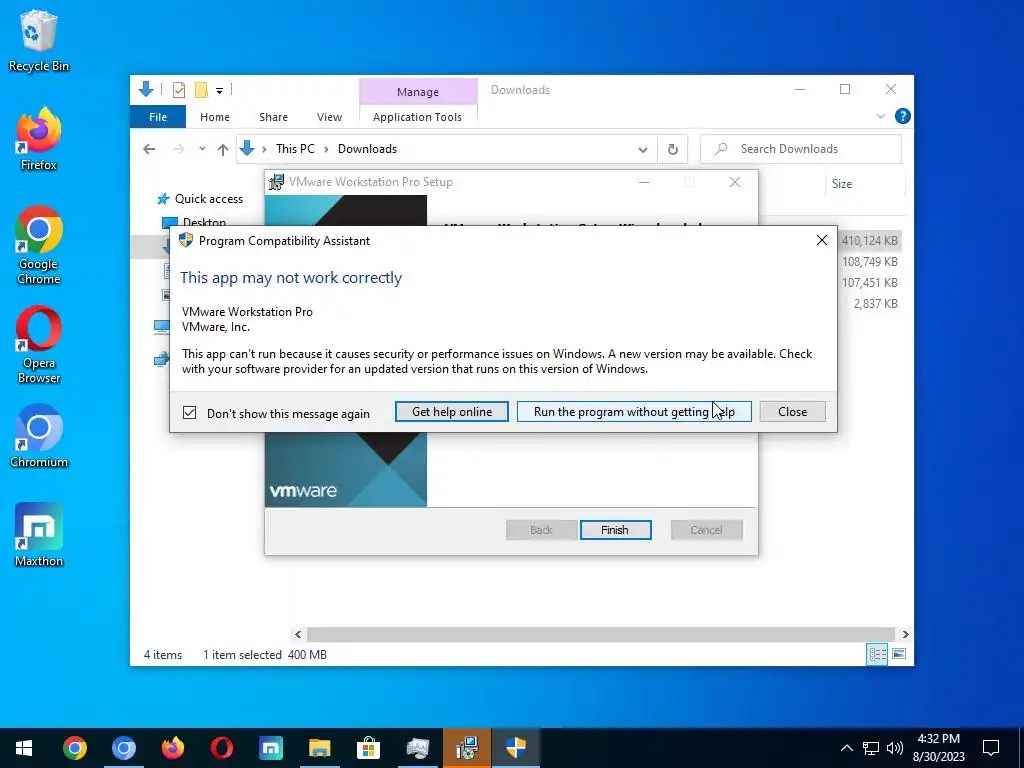Click the 410,124 KB size entry

coord(869,240)
